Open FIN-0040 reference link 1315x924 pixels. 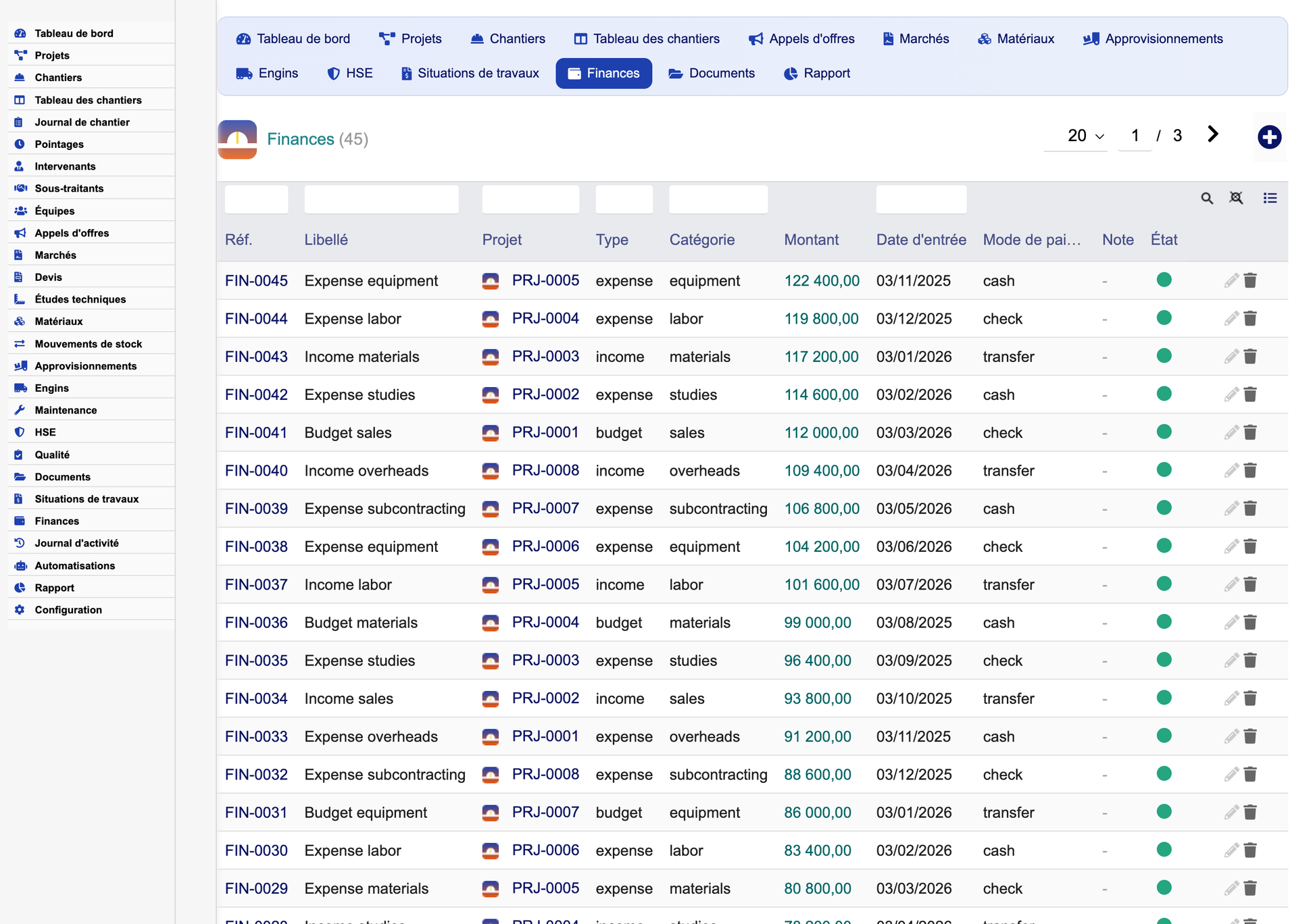point(256,471)
